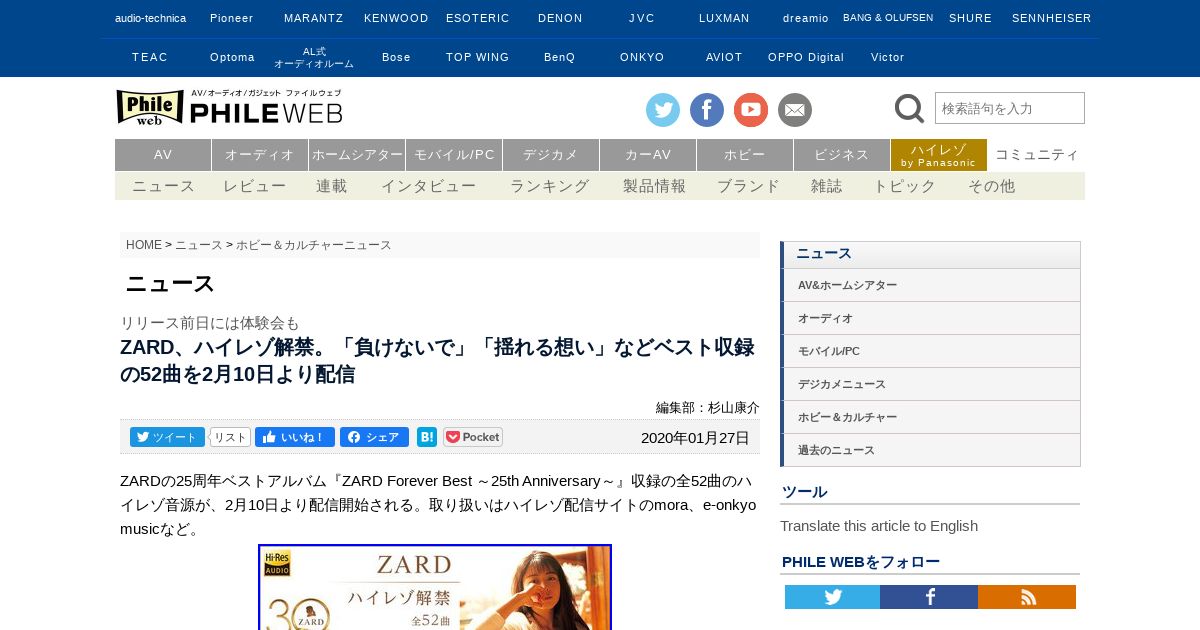Click the ESOTERIC brand link
1200x630 pixels.
click(478, 18)
